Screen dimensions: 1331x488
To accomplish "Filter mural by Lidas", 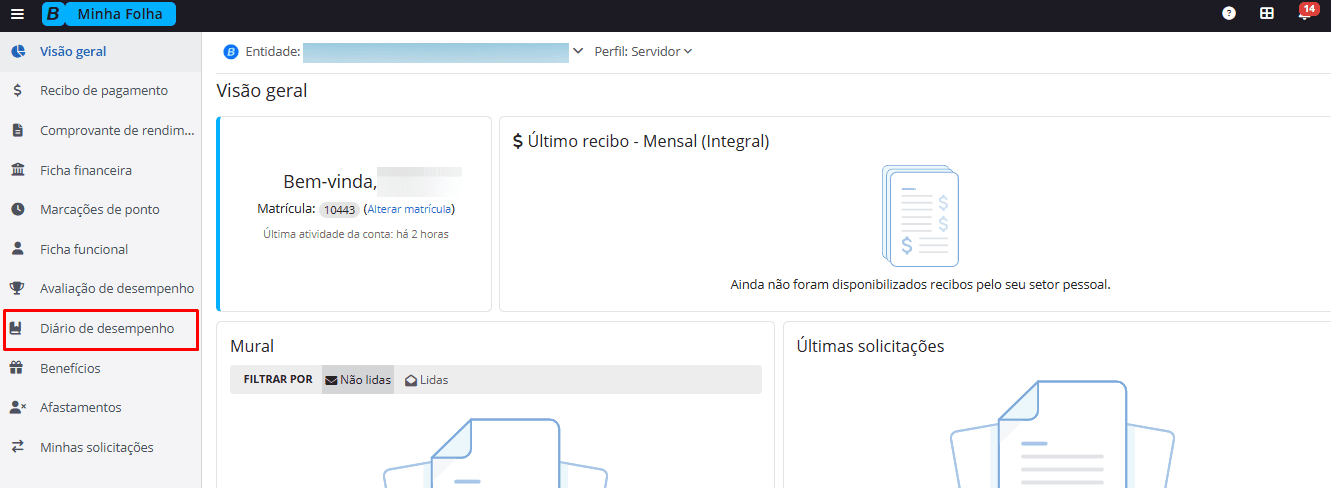I will coord(427,380).
